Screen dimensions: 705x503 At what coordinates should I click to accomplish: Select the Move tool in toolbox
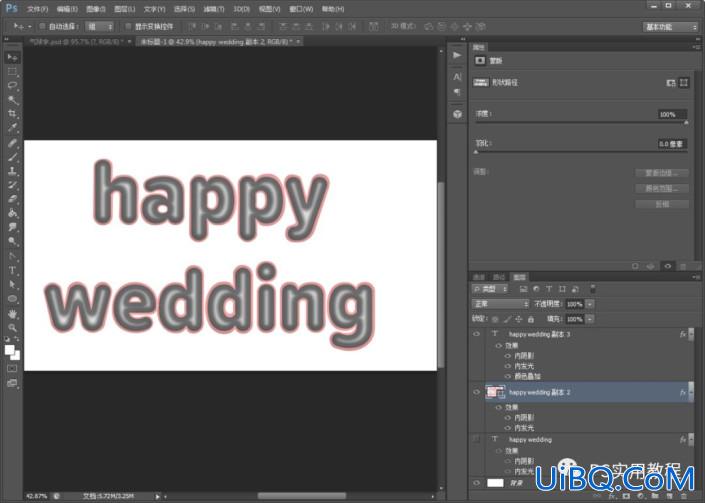[x=12, y=57]
